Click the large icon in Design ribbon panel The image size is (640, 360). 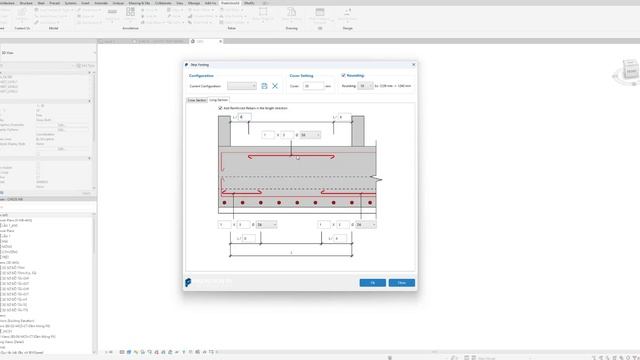[x=347, y=13]
